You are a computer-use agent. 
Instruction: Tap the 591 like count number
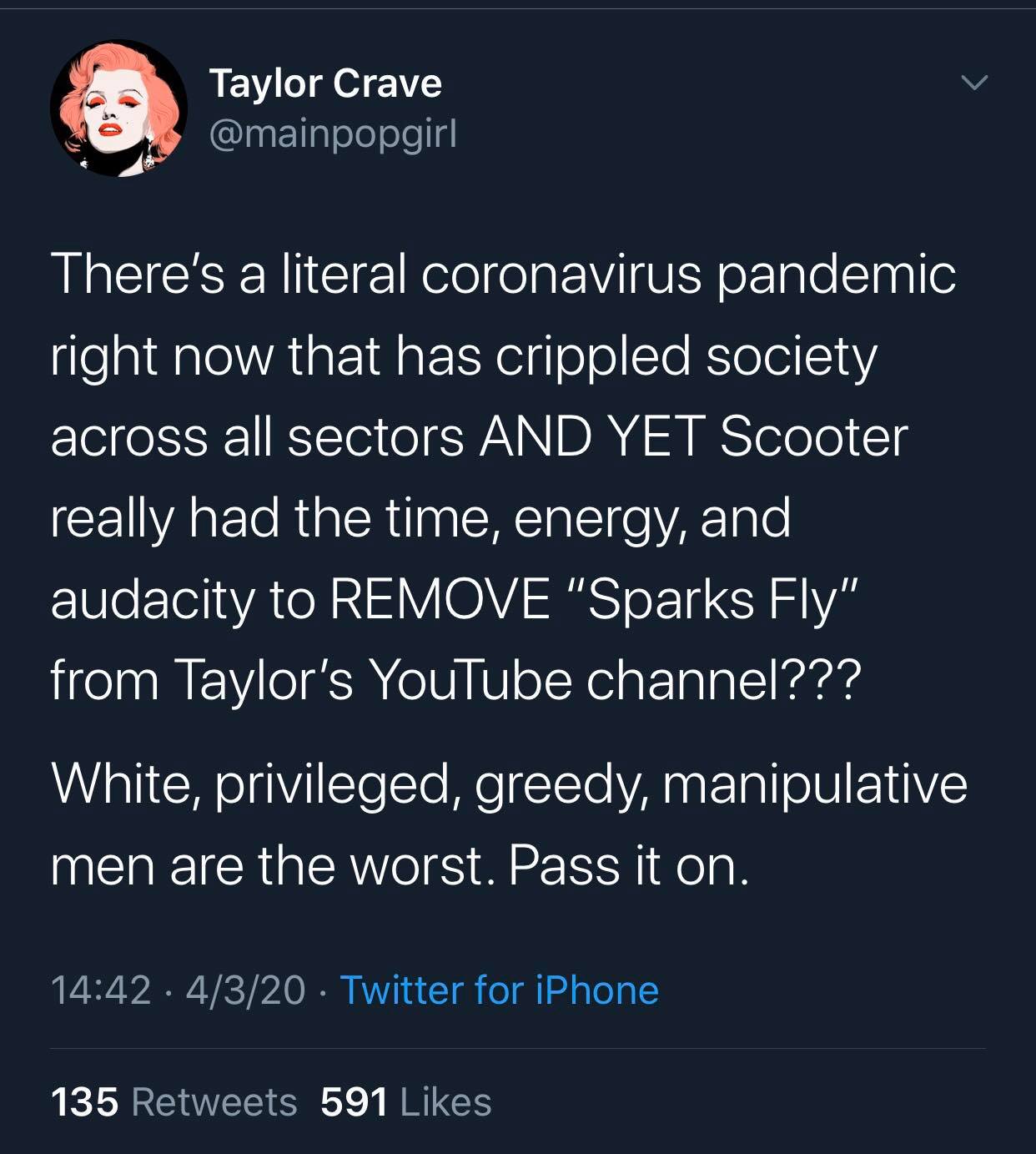tap(355, 1101)
